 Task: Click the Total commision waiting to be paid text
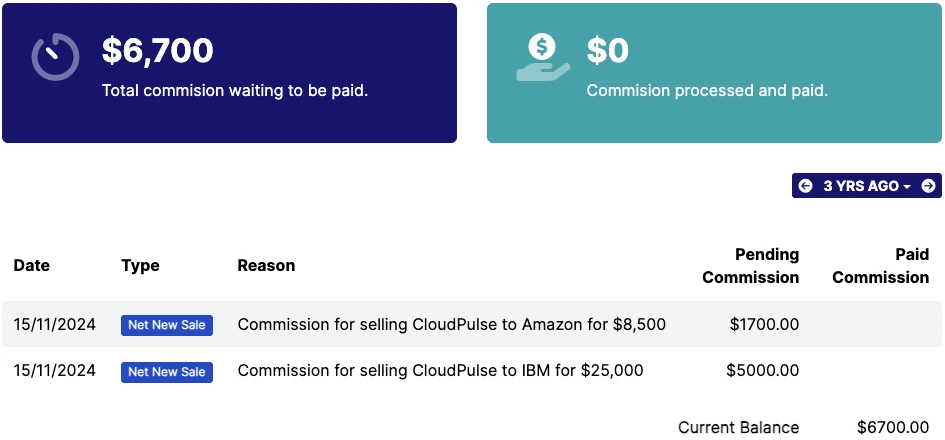click(x=234, y=91)
